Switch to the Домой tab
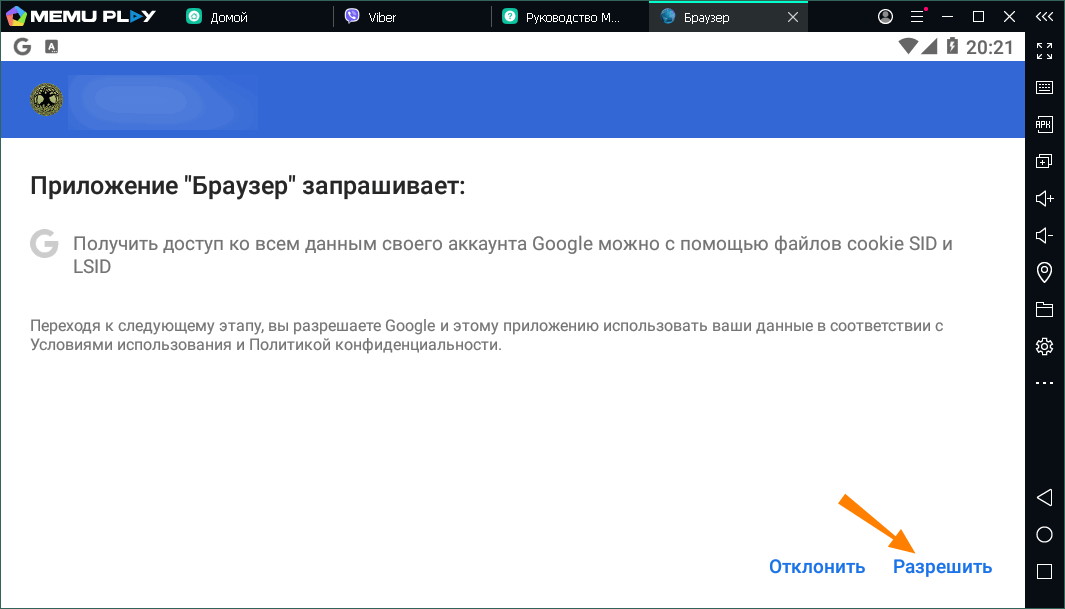Image resolution: width=1065 pixels, height=609 pixels. coord(254,16)
